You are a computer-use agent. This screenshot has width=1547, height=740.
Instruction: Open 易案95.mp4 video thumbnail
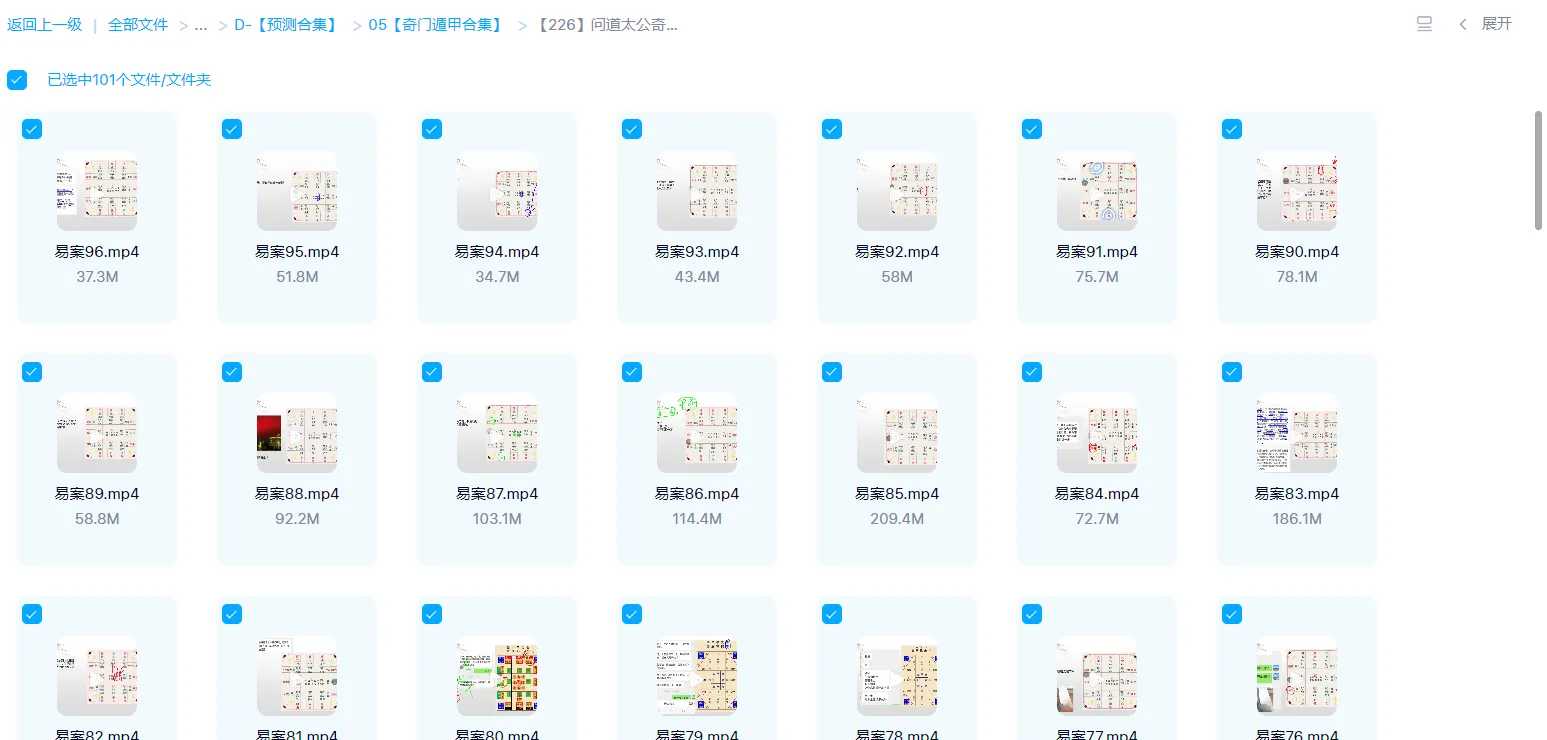(x=297, y=192)
